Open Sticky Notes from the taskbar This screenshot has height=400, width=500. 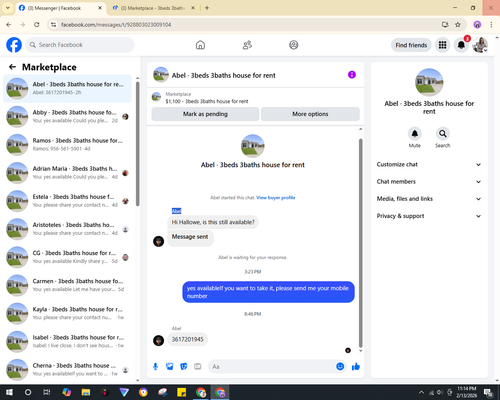click(182, 392)
